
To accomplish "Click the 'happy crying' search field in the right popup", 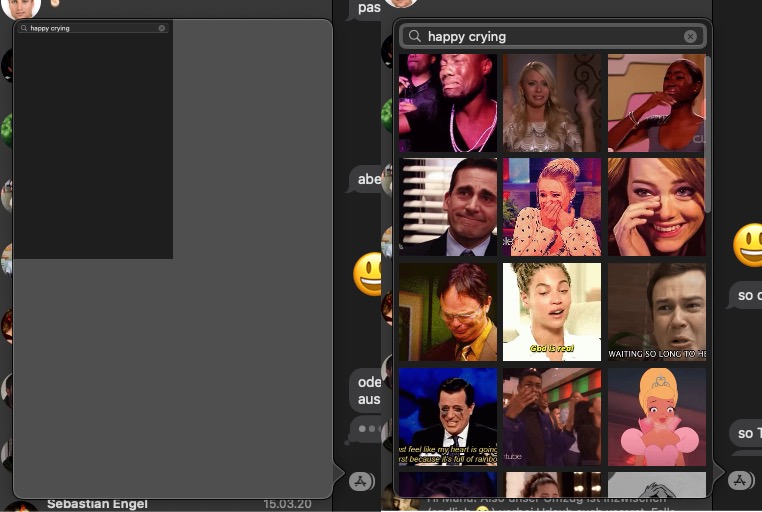I will click(x=553, y=36).
